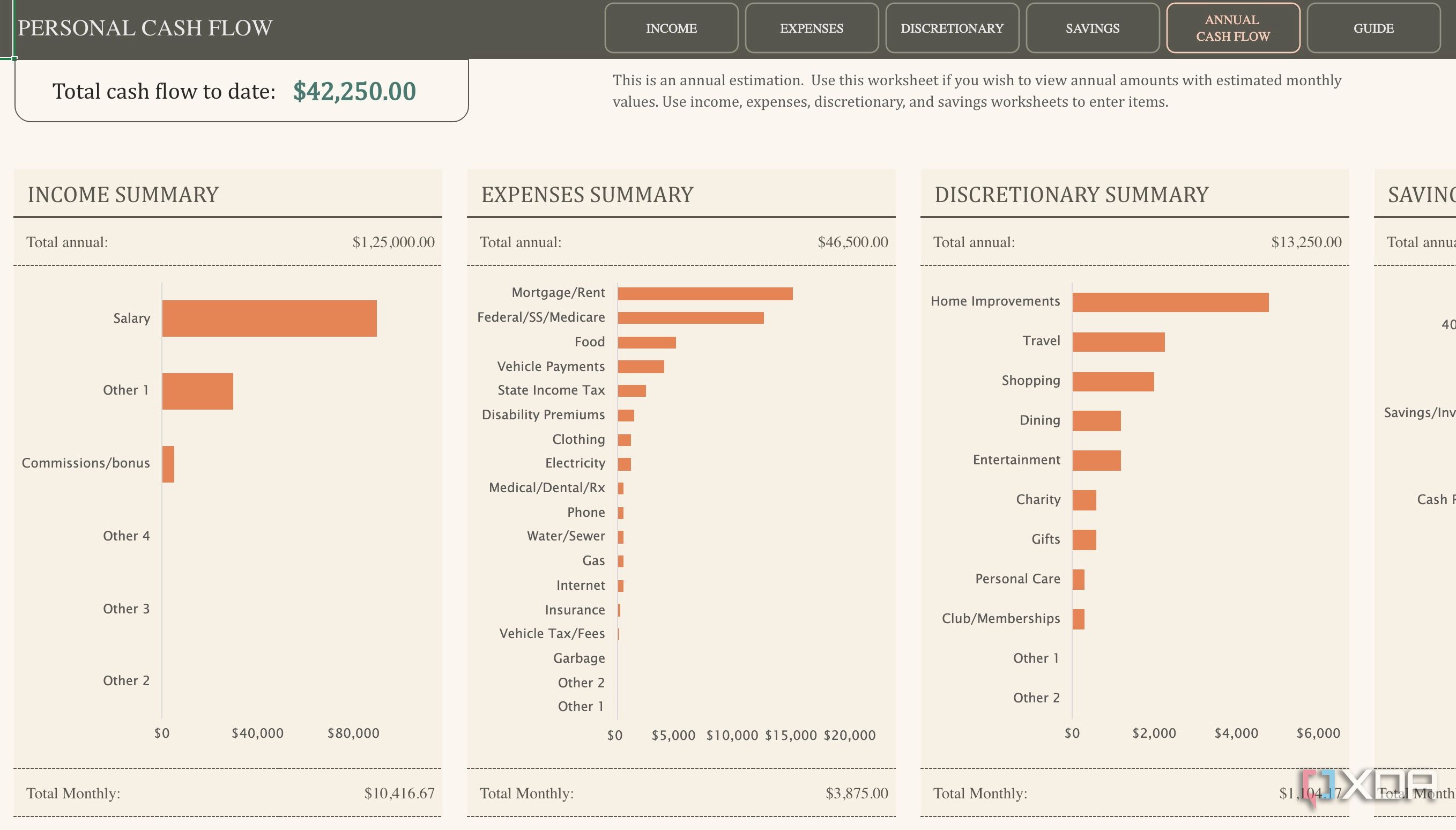Screen dimensions: 1456x830
Task: Select the Federal/SS/Medicare bar
Action: (690, 317)
